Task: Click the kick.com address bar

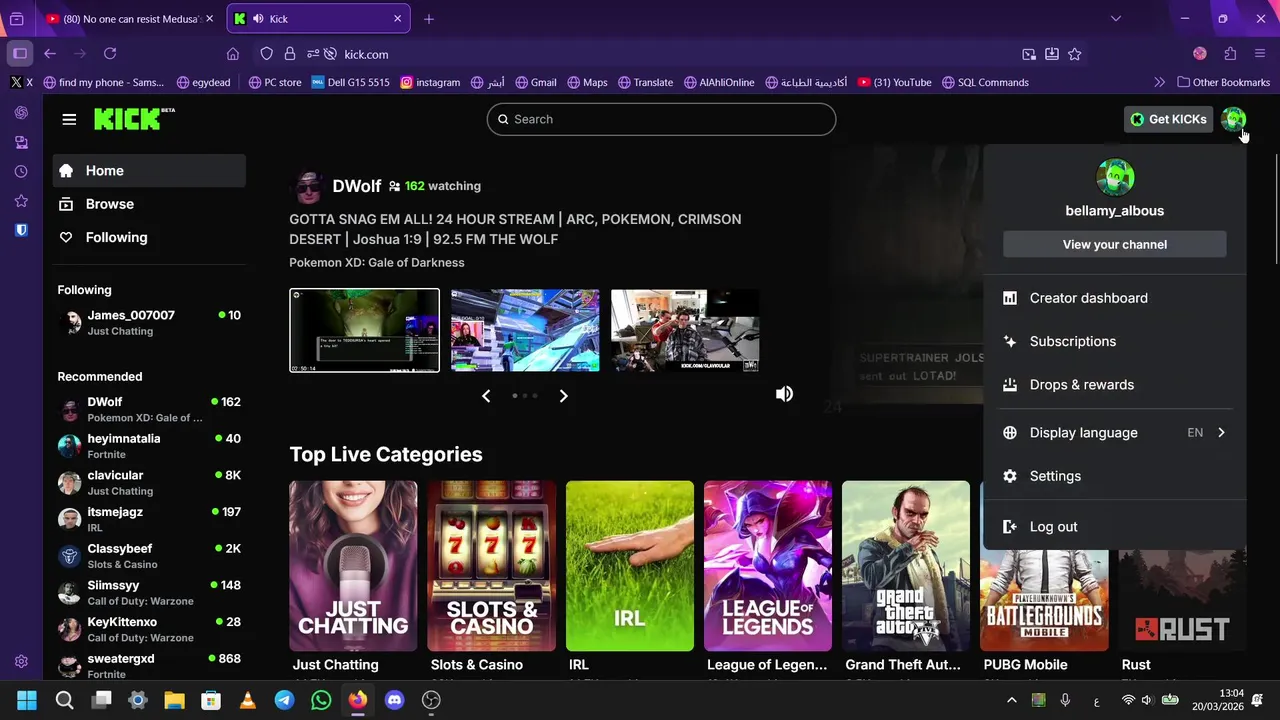Action: click(x=660, y=54)
